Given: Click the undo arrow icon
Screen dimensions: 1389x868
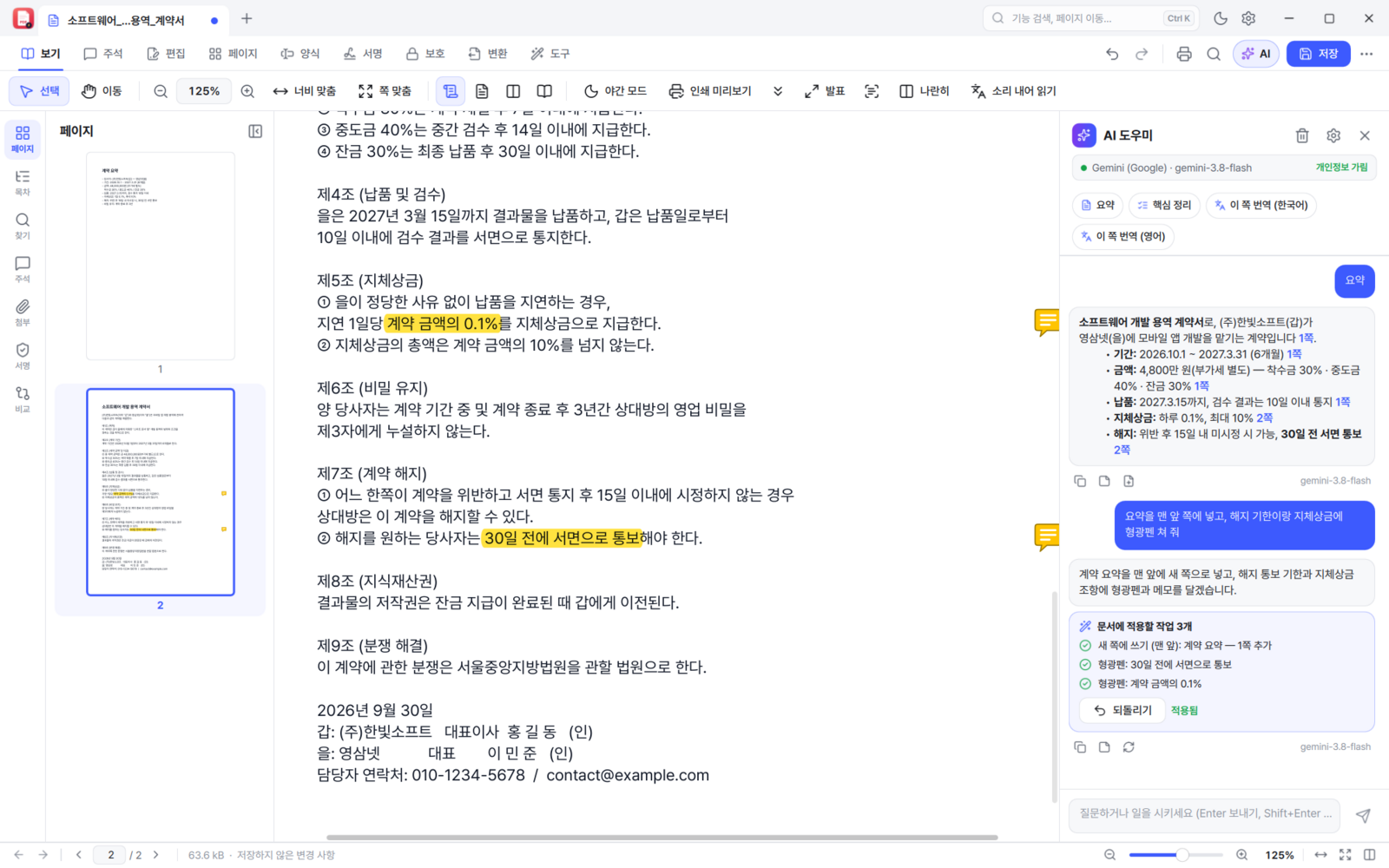Looking at the screenshot, I should click(x=1112, y=54).
